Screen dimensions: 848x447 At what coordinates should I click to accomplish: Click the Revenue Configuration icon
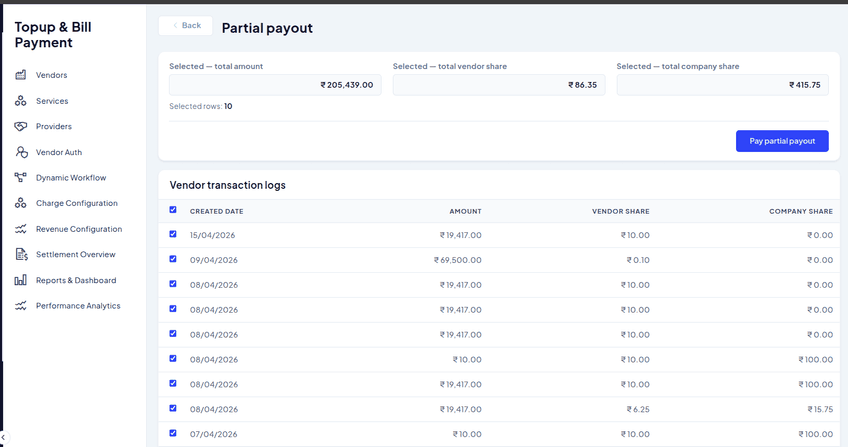coord(21,229)
